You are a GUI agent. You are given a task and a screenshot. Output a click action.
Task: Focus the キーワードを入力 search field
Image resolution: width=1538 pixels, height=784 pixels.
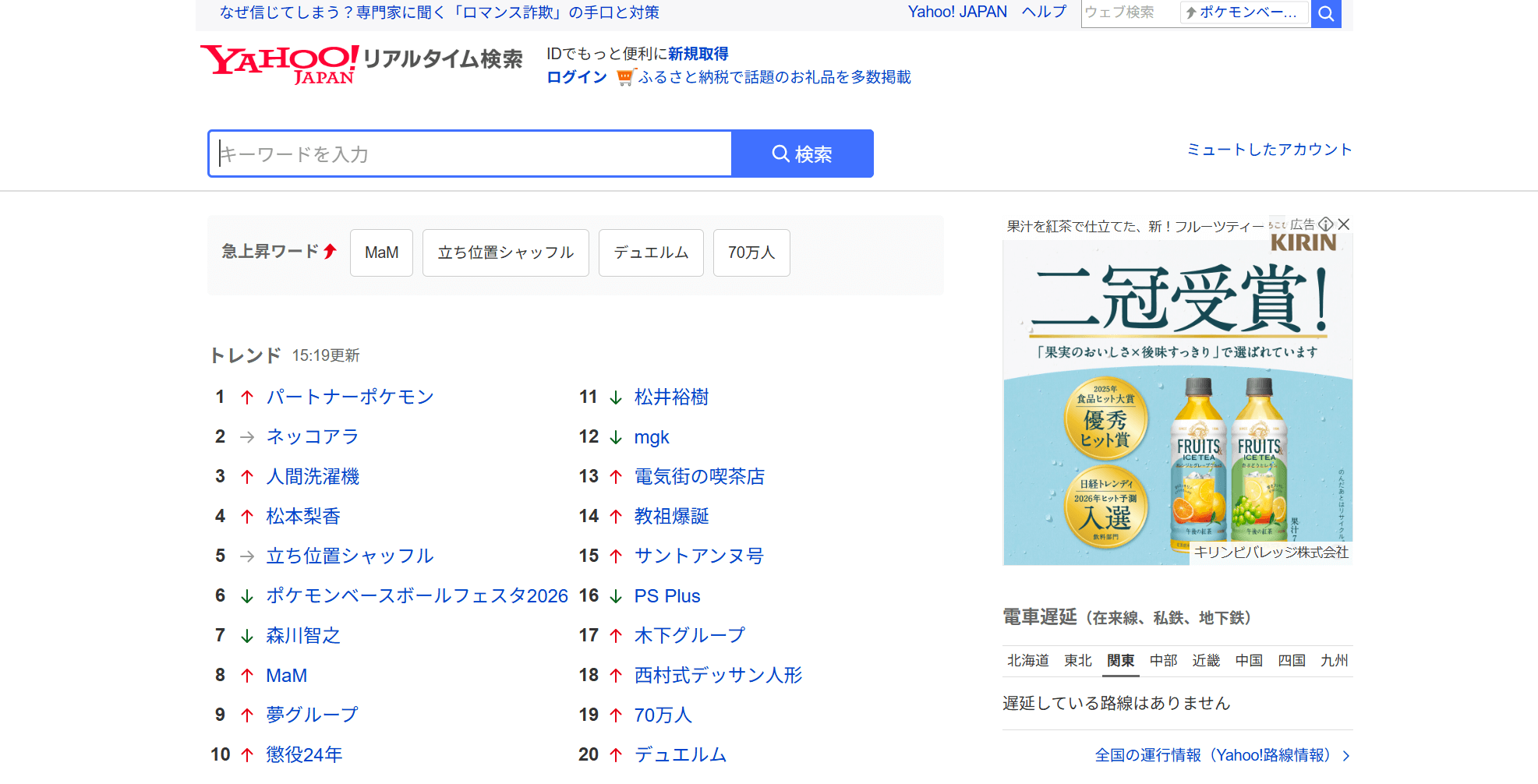click(470, 154)
